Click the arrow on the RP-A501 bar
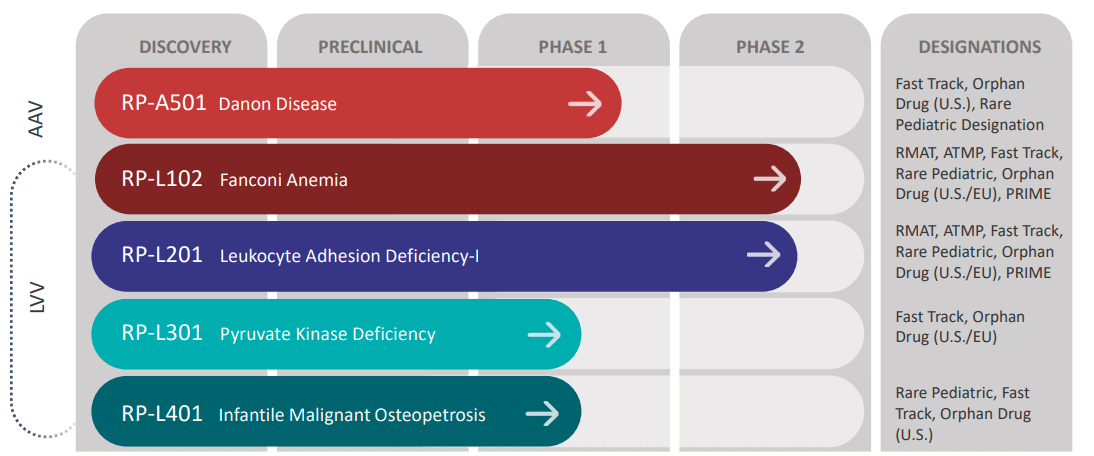 pyautogui.click(x=585, y=104)
